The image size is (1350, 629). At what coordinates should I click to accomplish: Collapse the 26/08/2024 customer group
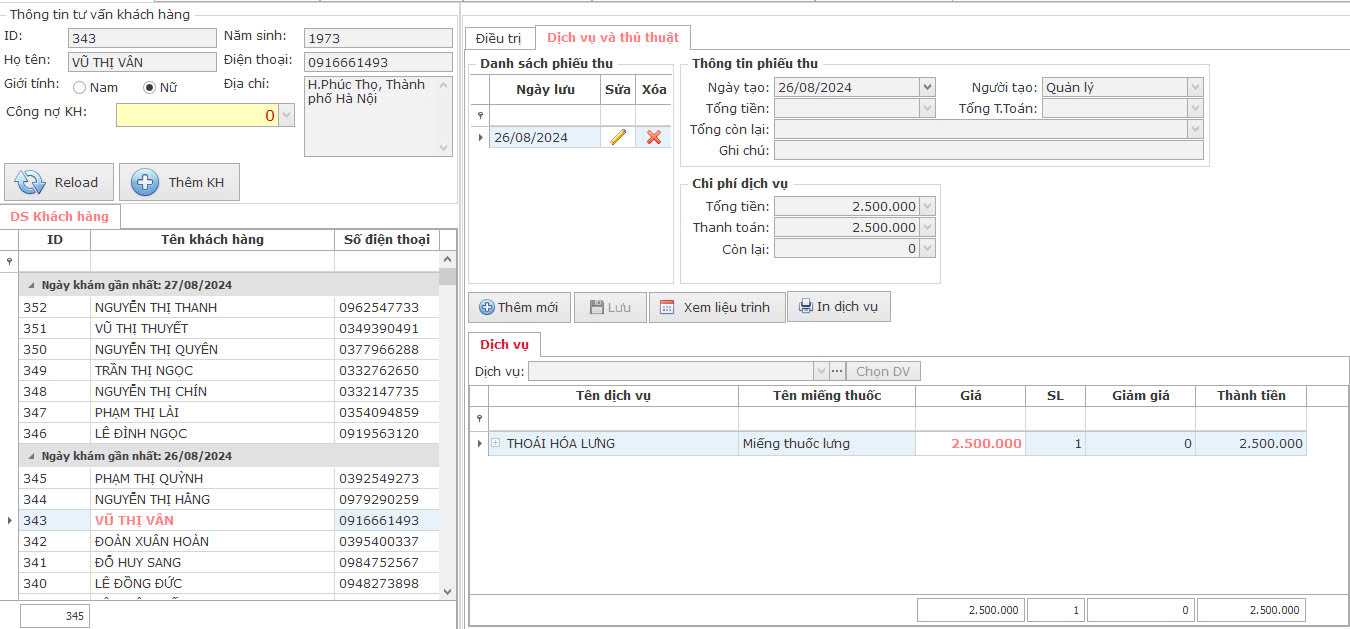(30, 456)
